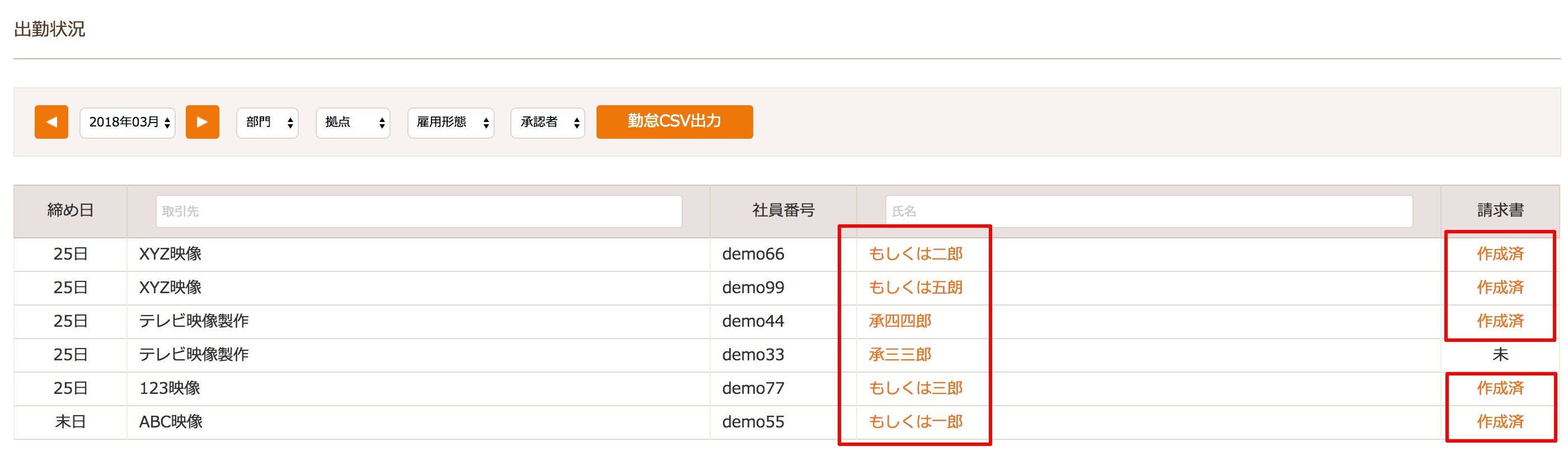
Task: Open 作成済 invoice for demo55
Action: 1500,421
